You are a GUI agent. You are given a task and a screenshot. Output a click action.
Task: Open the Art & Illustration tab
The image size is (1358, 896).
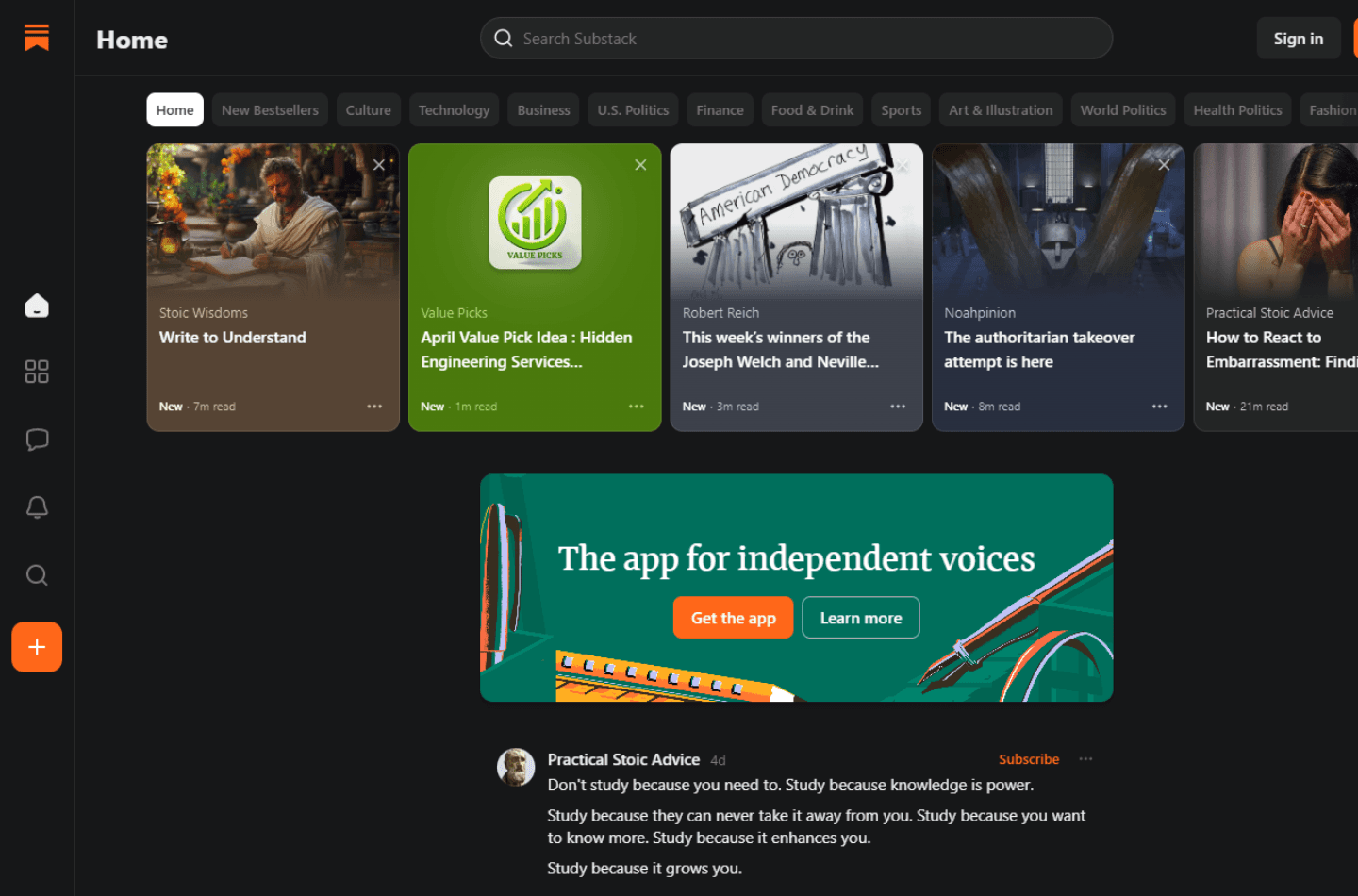[1001, 110]
